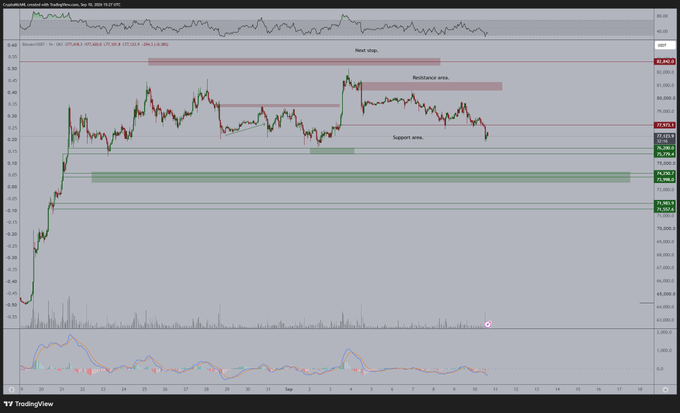680x413 pixels.
Task: Select the Bitcoin/USDT 1h OKX symbol legend
Action: click(x=42, y=44)
